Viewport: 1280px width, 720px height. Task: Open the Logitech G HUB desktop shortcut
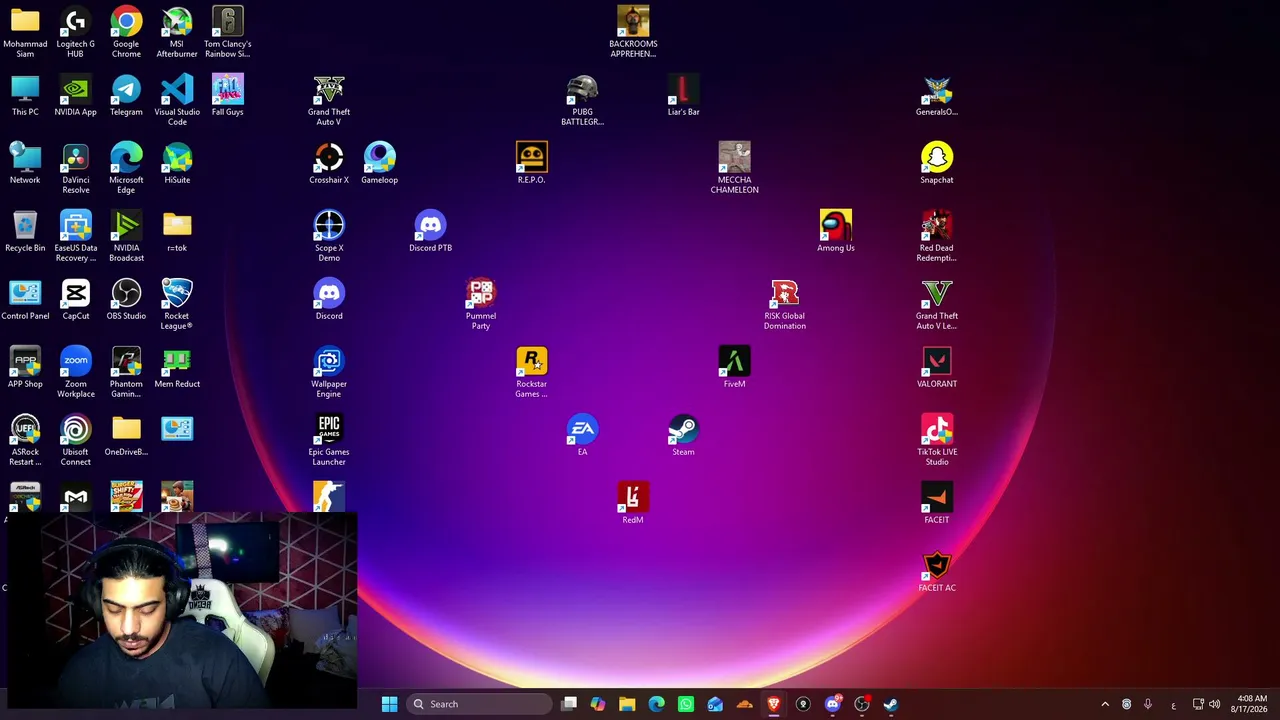pos(75,31)
